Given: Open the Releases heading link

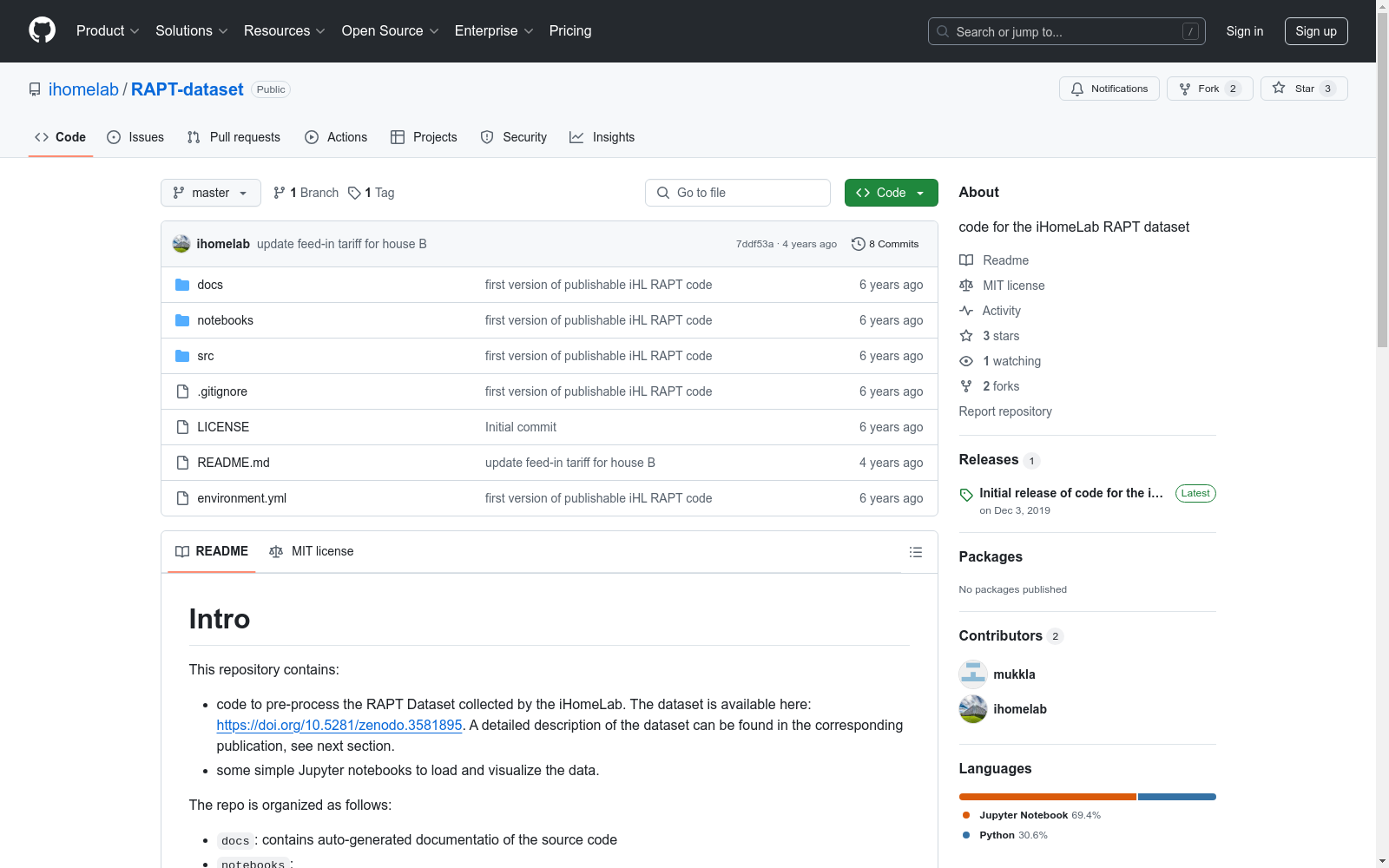Looking at the screenshot, I should click(989, 460).
